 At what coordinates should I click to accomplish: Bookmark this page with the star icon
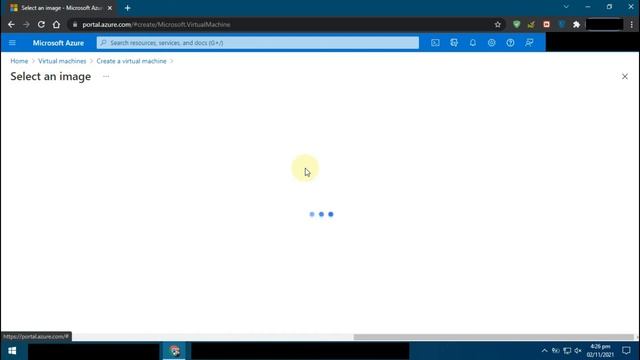pyautogui.click(x=498, y=24)
